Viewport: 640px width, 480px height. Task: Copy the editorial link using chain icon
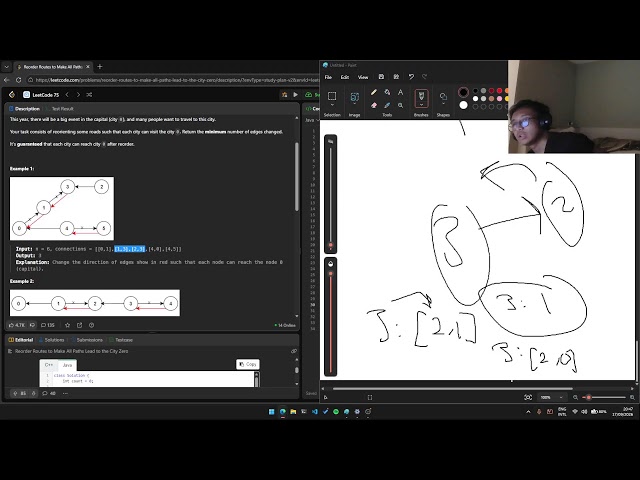pyautogui.click(x=294, y=351)
